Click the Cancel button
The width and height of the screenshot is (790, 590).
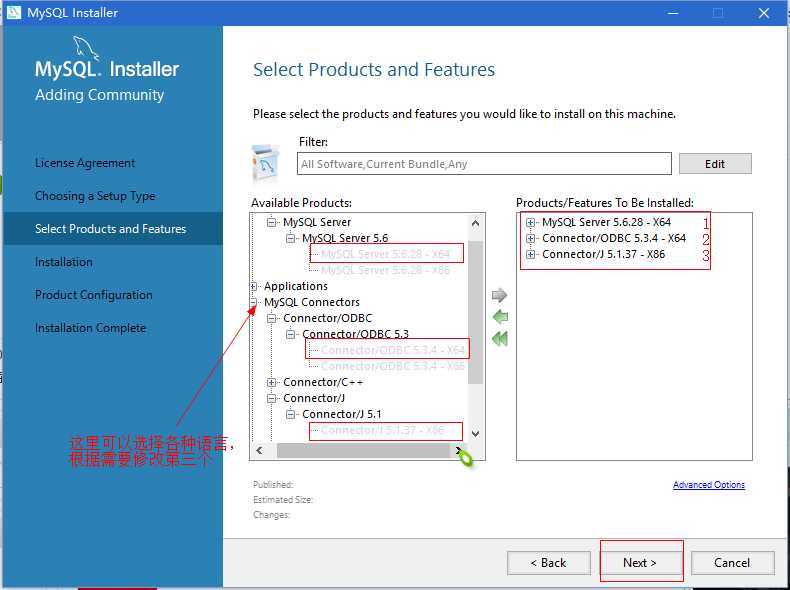pos(732,563)
